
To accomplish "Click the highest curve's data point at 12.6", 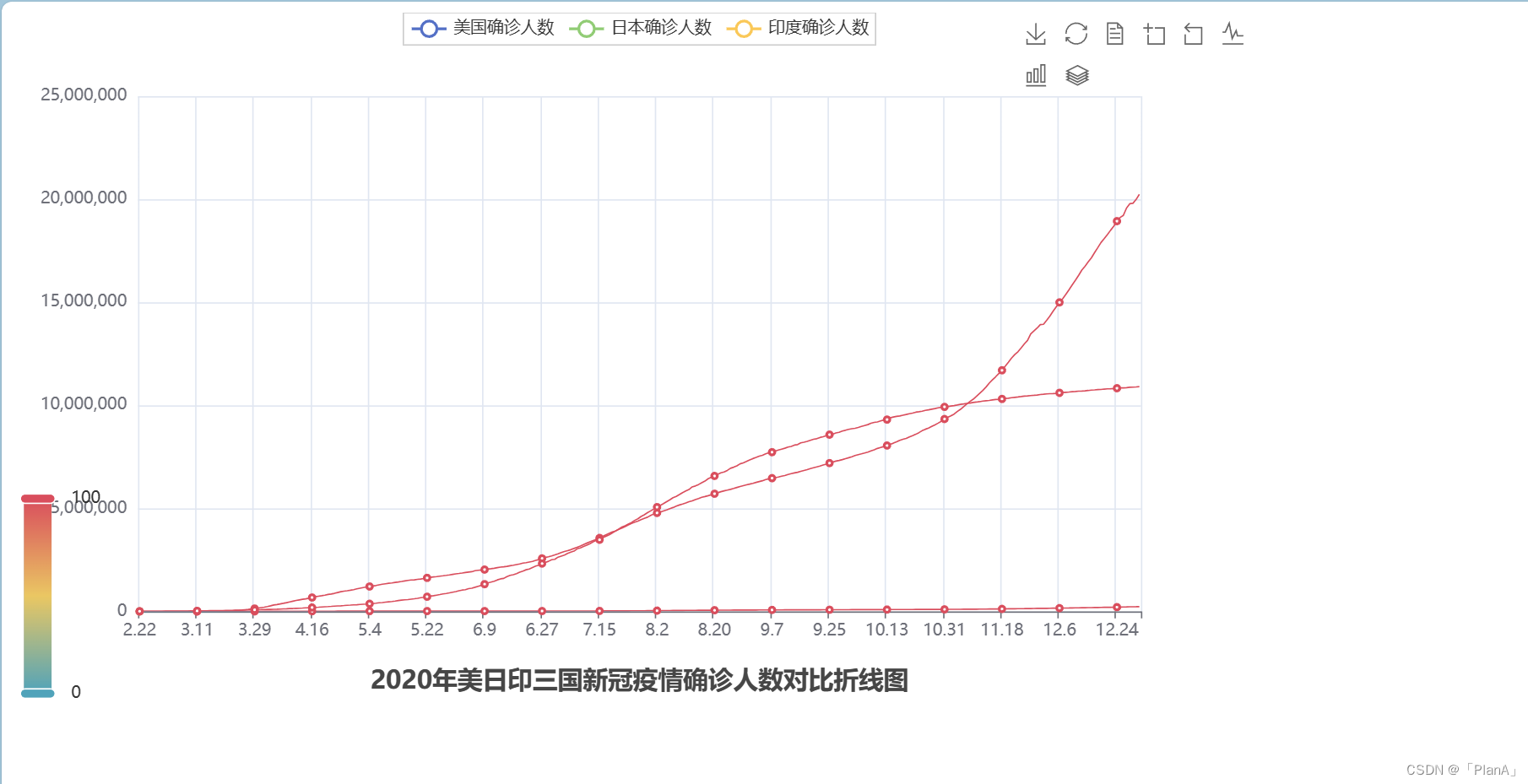I will [1059, 302].
